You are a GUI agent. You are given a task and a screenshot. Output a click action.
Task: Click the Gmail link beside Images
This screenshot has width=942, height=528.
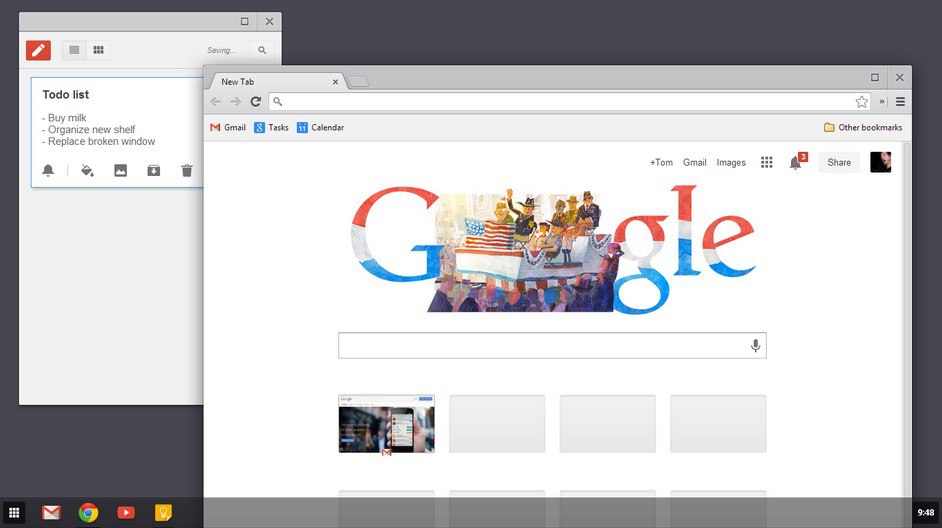pyautogui.click(x=694, y=162)
